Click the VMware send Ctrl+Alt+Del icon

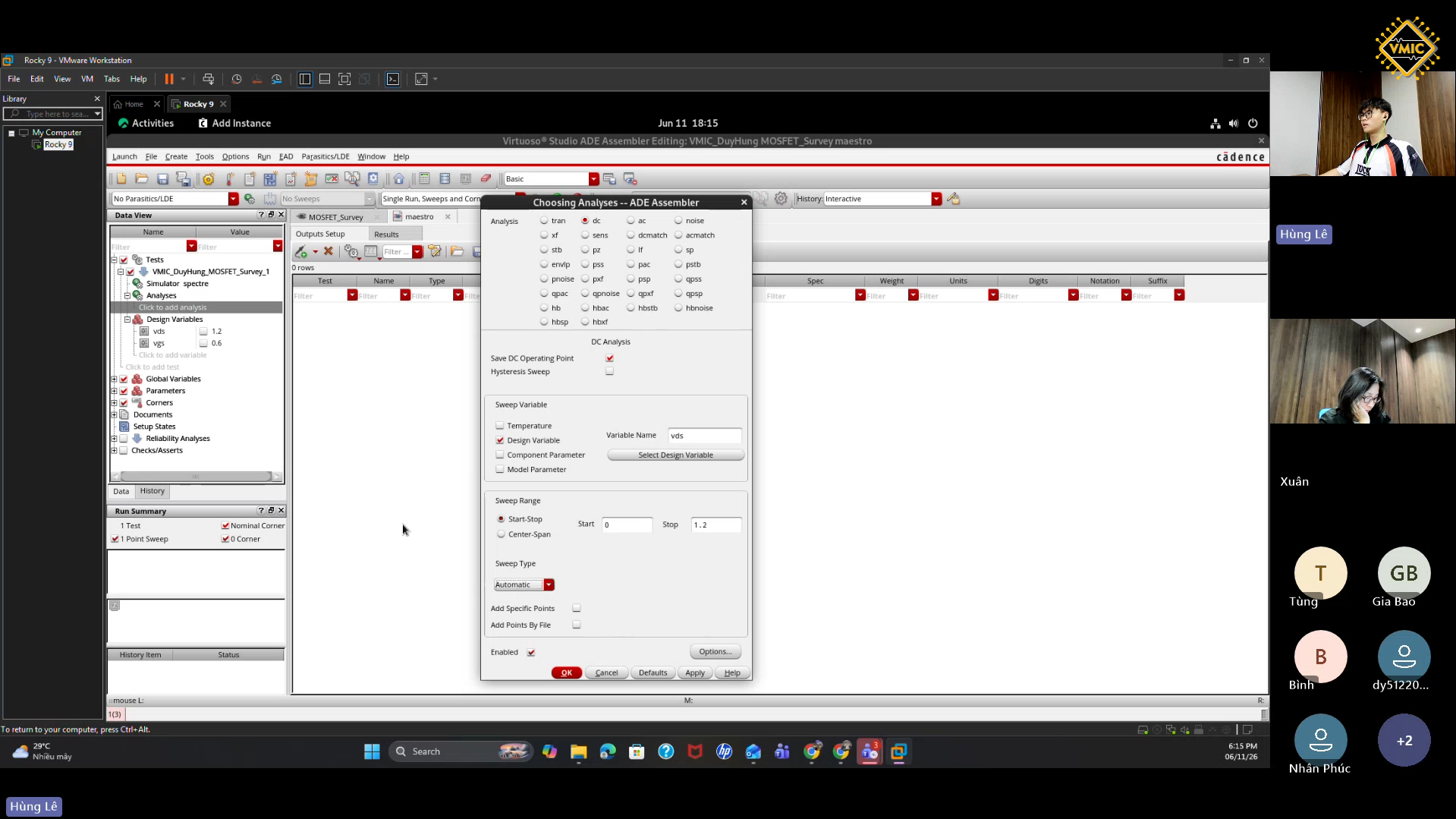[x=209, y=79]
